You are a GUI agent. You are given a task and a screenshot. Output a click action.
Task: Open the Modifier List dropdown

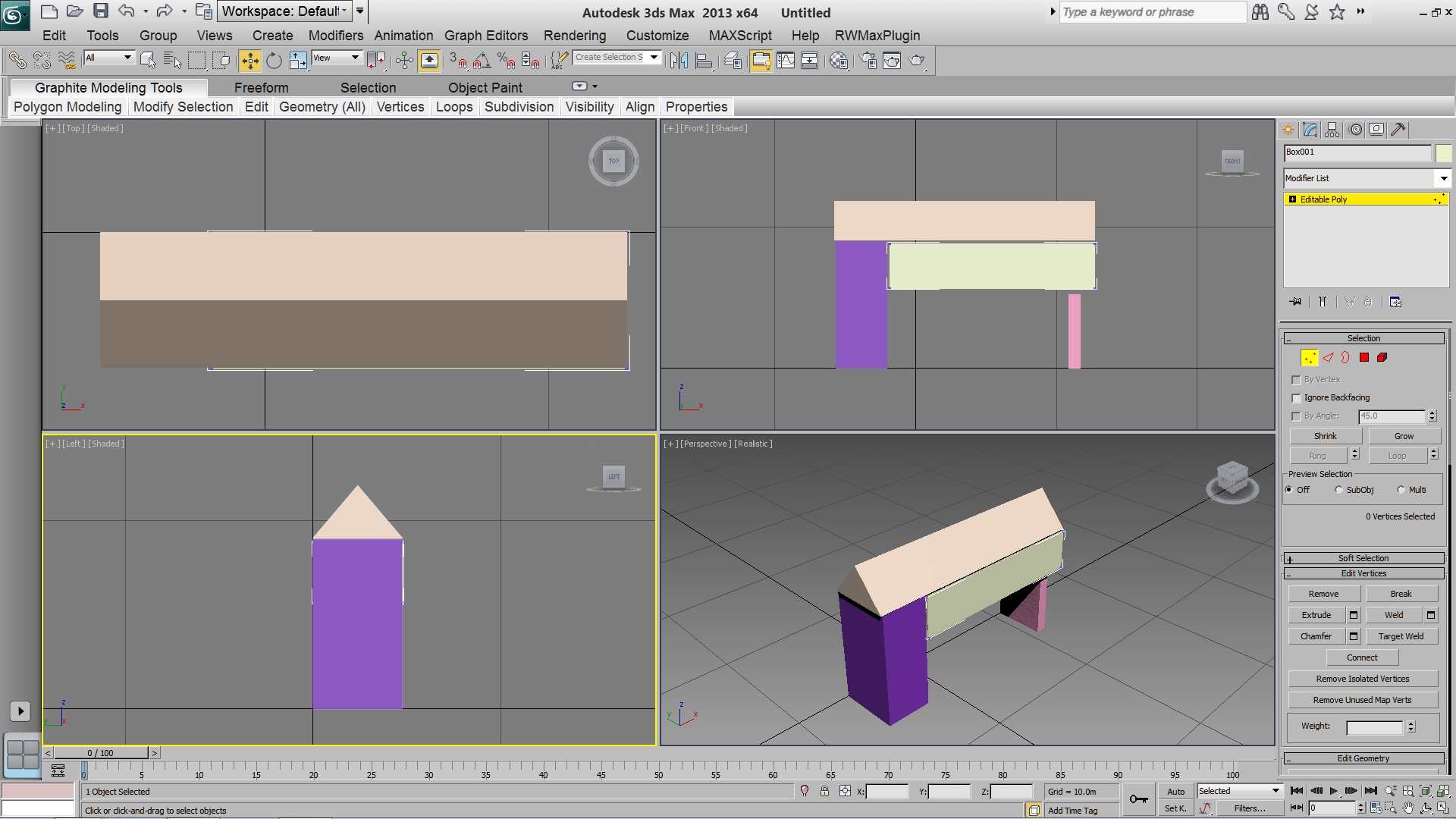pyautogui.click(x=1443, y=178)
